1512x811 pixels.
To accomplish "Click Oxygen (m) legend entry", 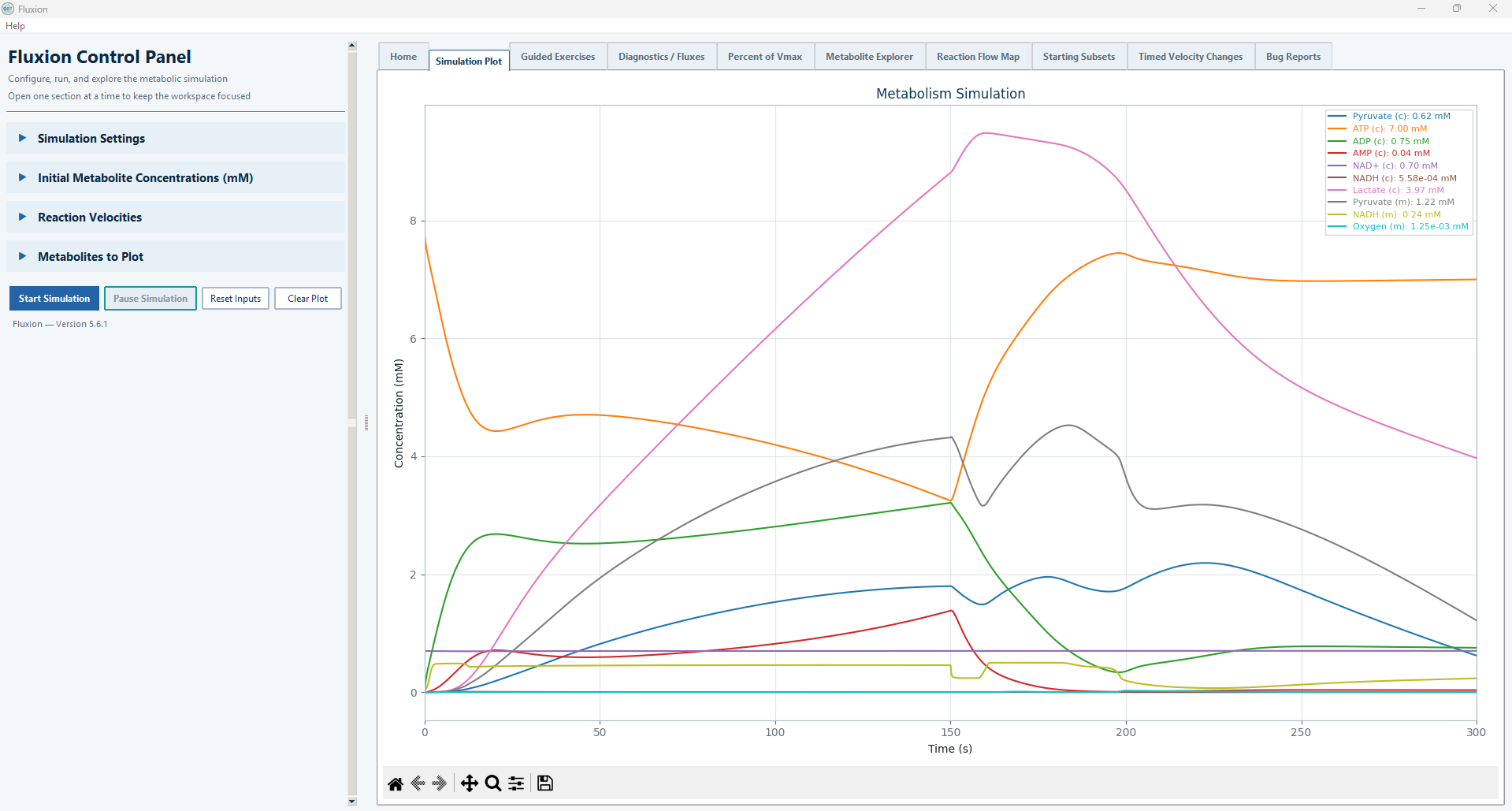I will (x=1410, y=226).
